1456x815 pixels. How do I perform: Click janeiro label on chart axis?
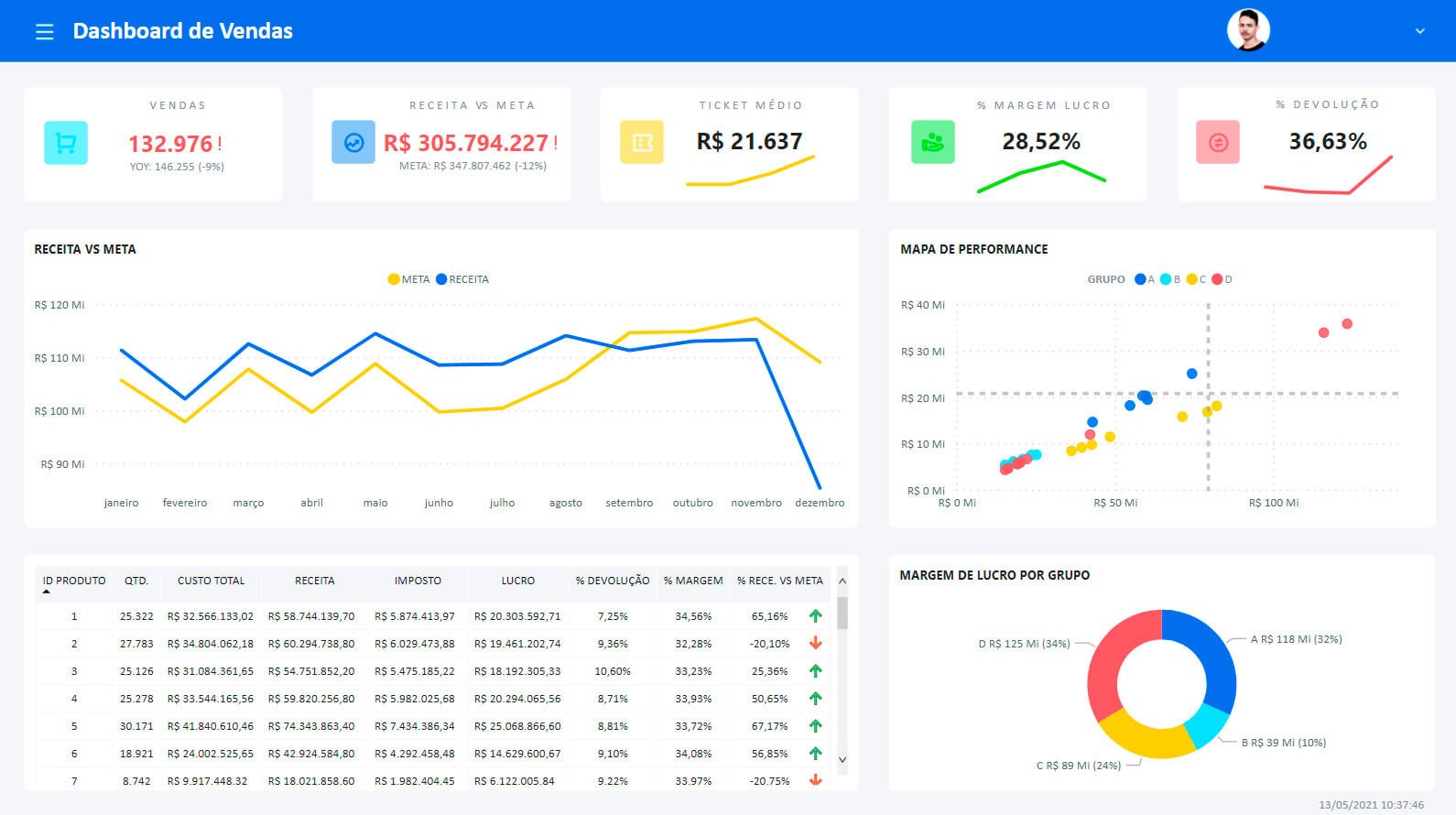point(121,503)
